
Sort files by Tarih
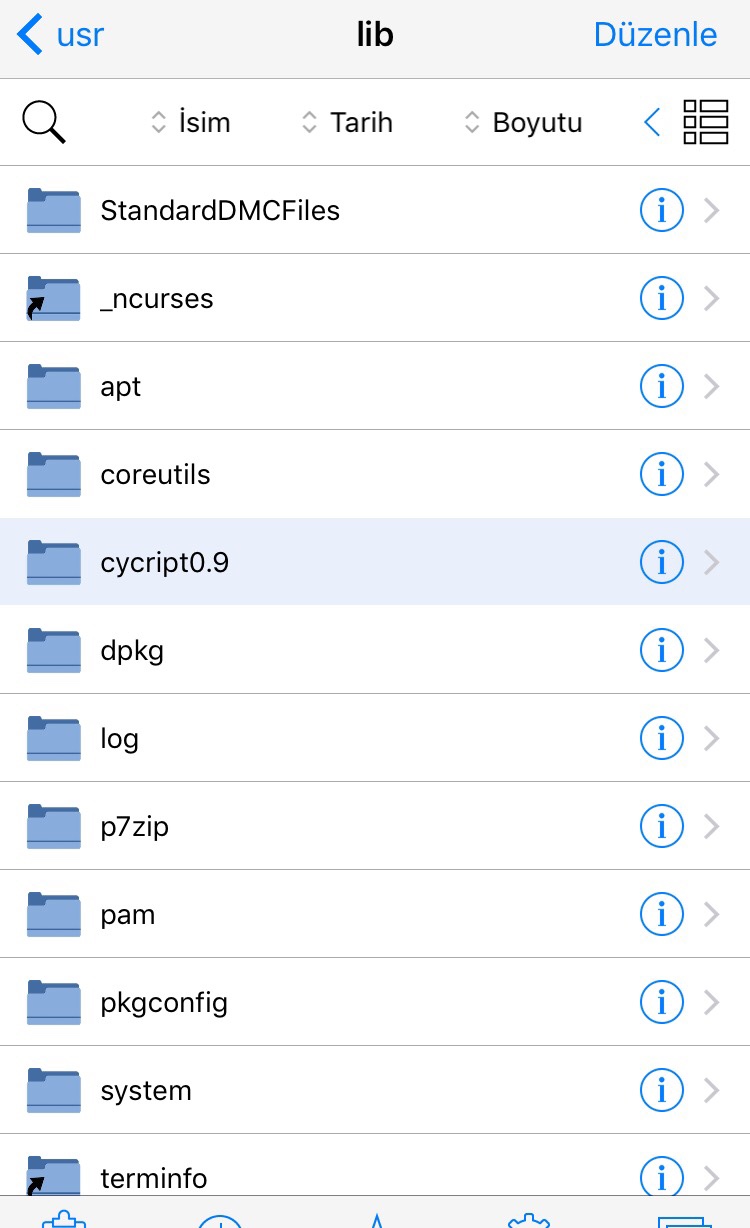[x=347, y=123]
